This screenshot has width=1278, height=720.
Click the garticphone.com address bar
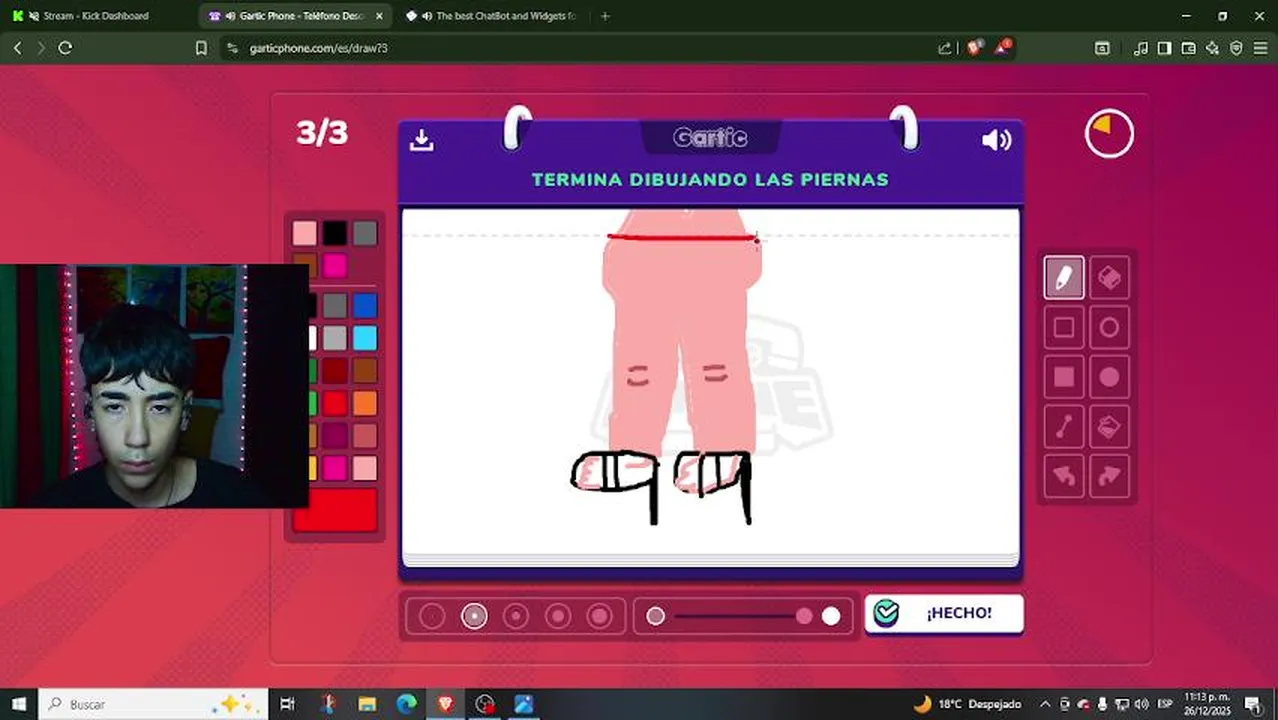[x=580, y=48]
